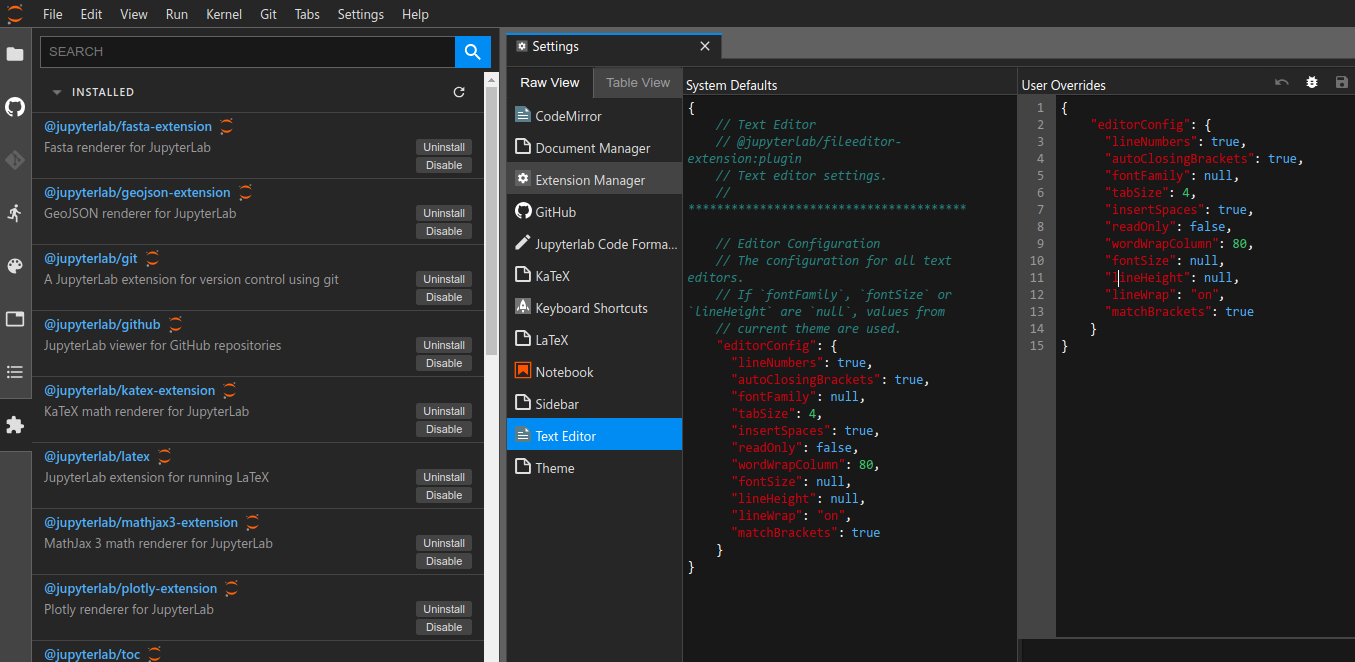Select the Extension Manager puzzle sidebar icon
1355x662 pixels.
pyautogui.click(x=15, y=425)
